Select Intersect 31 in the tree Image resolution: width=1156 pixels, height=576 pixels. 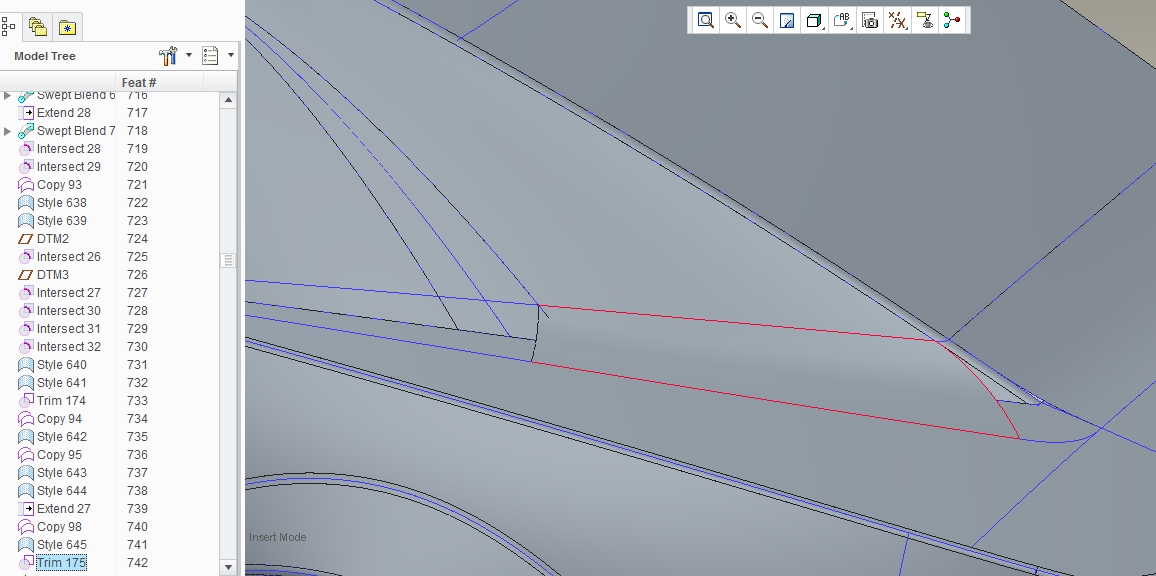(x=69, y=329)
